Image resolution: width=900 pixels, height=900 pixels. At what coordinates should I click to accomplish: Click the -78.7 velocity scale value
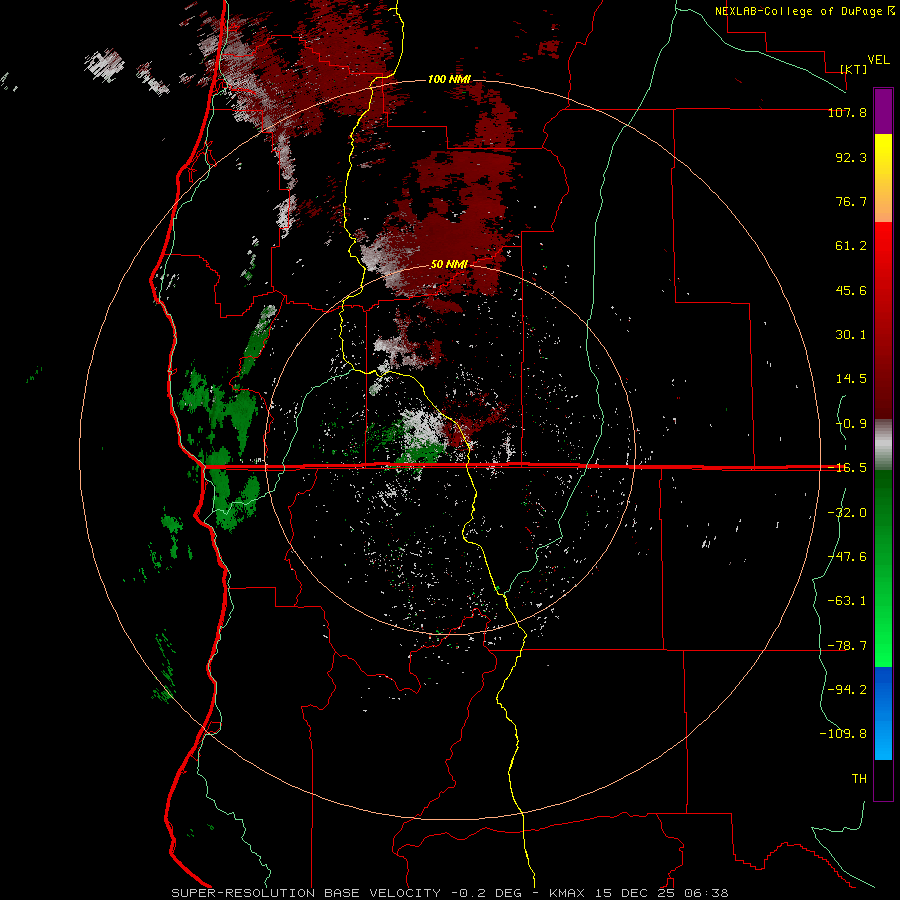(x=847, y=646)
